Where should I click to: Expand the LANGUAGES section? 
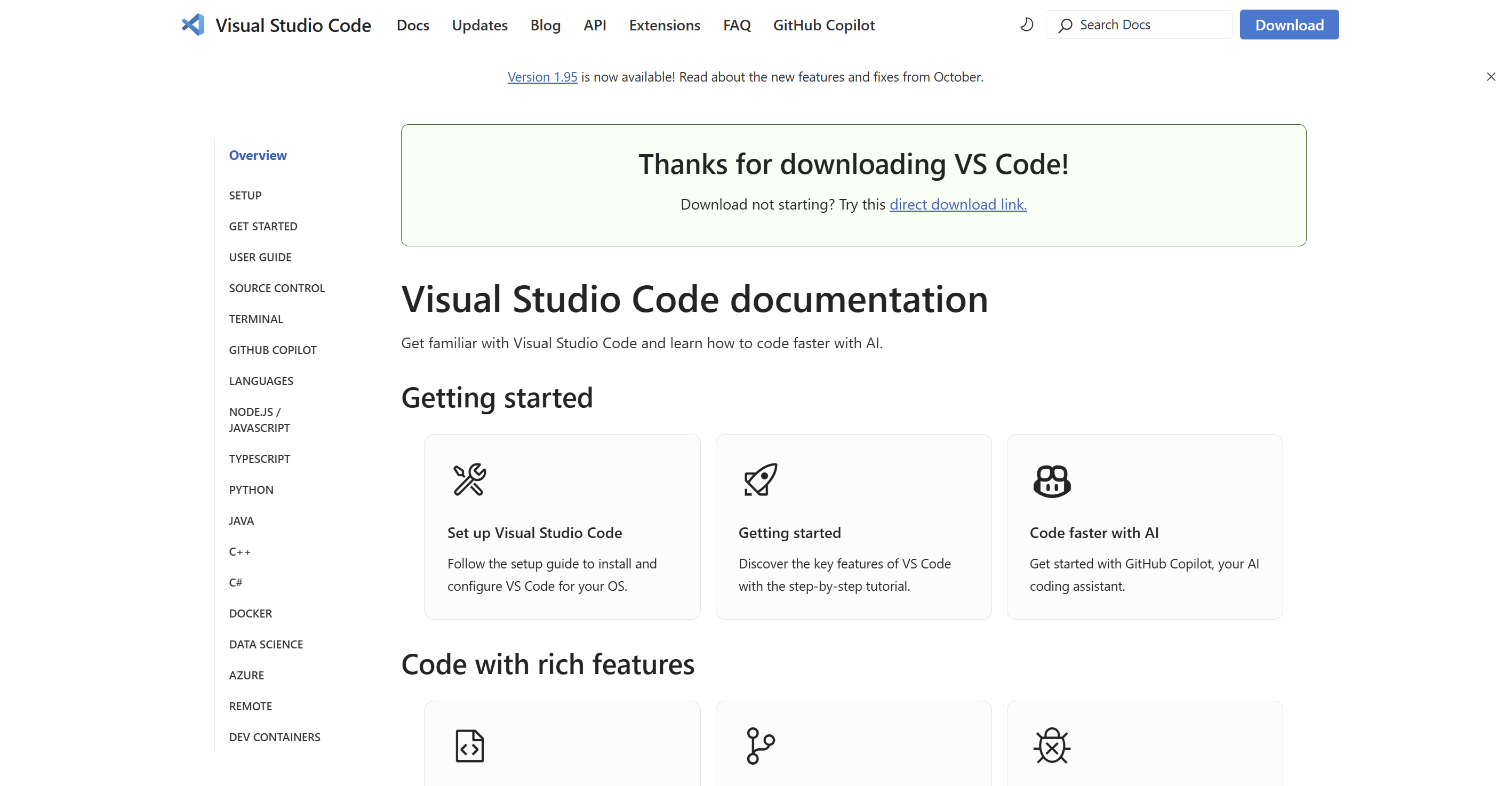tap(261, 381)
